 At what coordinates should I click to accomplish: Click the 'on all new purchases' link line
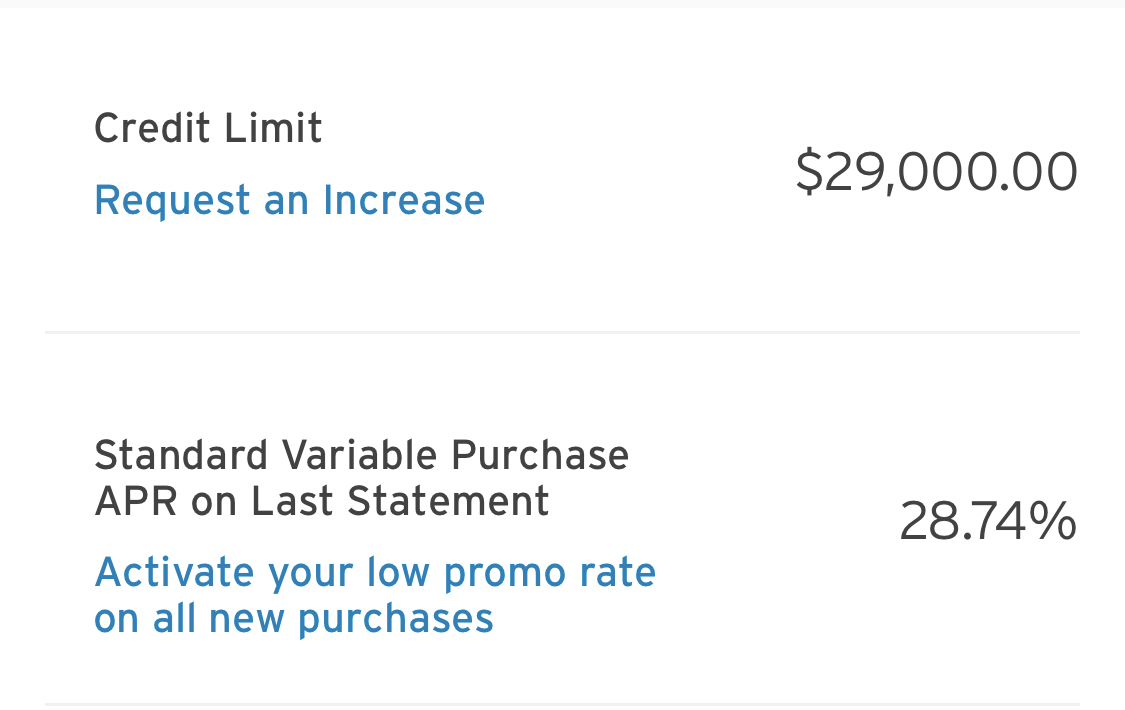pos(293,619)
